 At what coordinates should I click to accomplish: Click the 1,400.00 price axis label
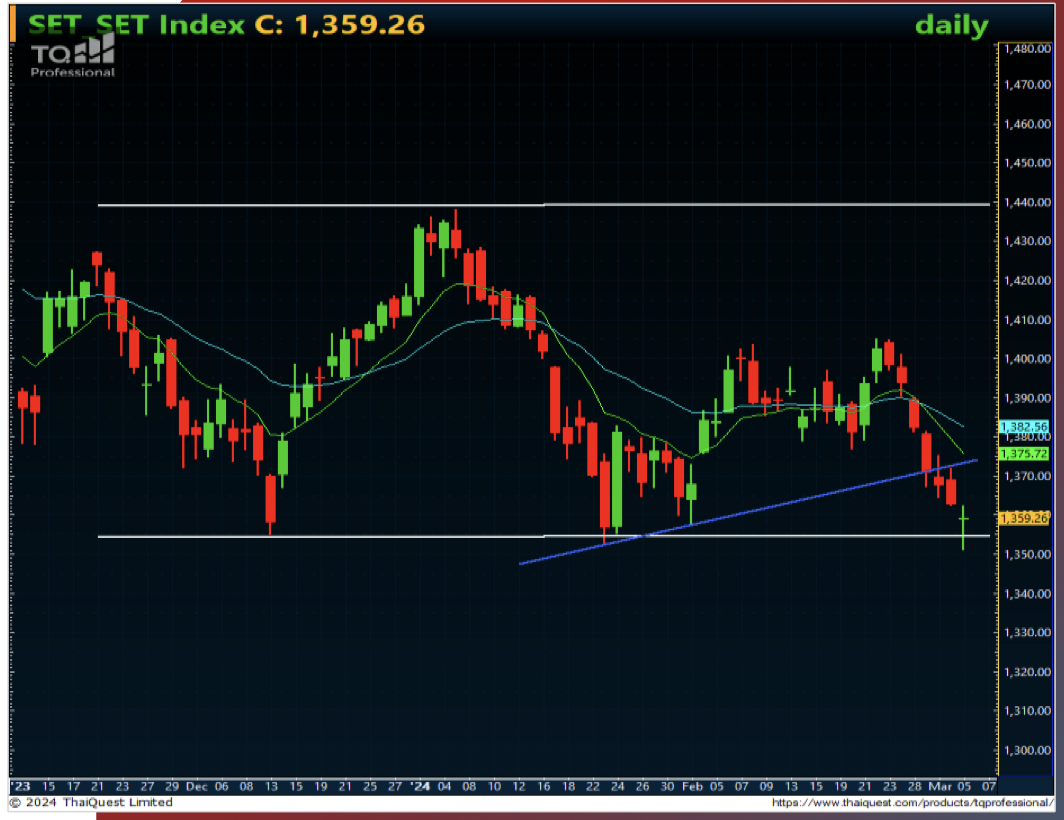click(1027, 358)
